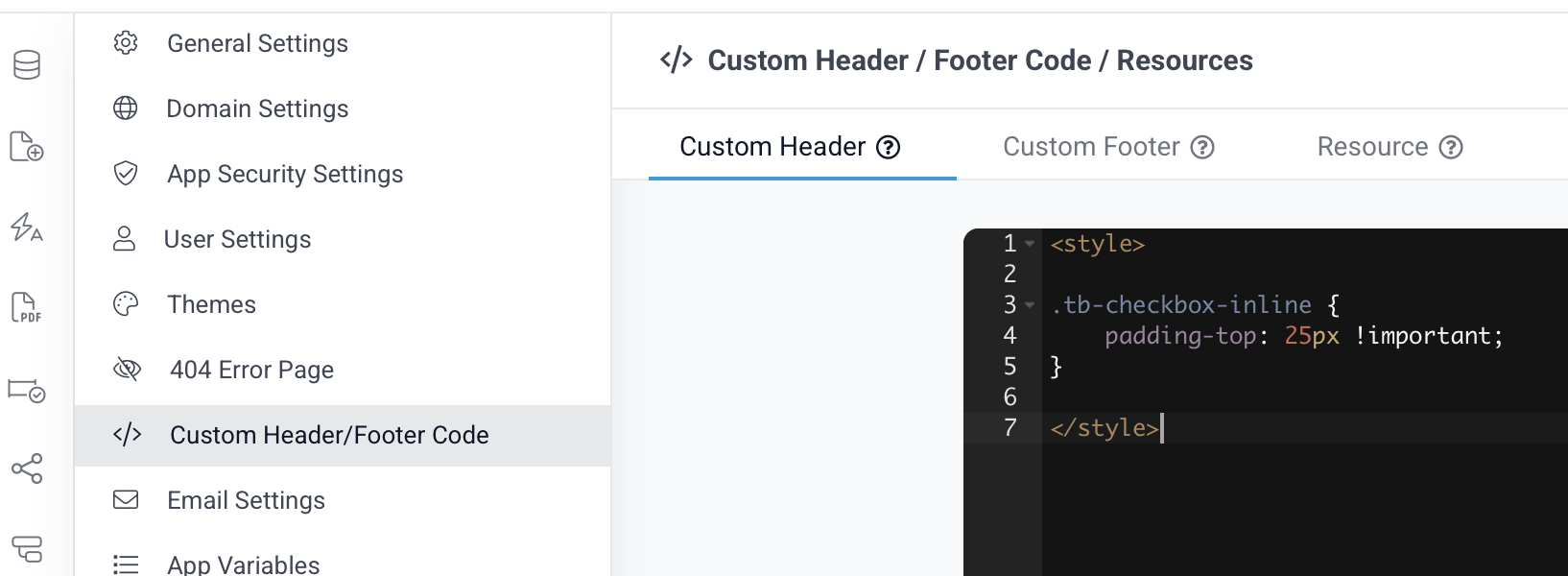This screenshot has height=576, width=1568.
Task: Open Email Settings
Action: coord(246,500)
